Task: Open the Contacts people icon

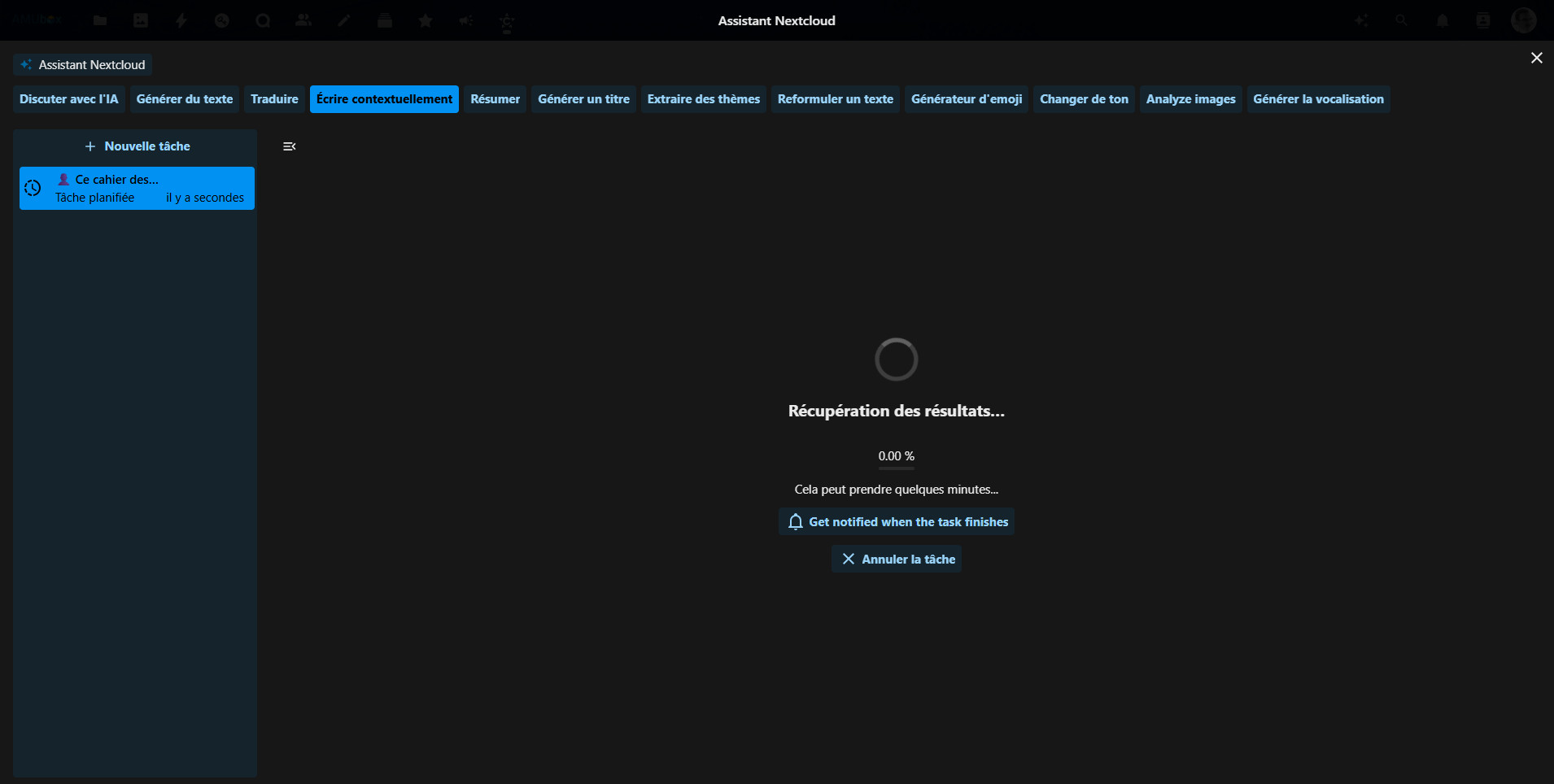Action: click(x=303, y=20)
